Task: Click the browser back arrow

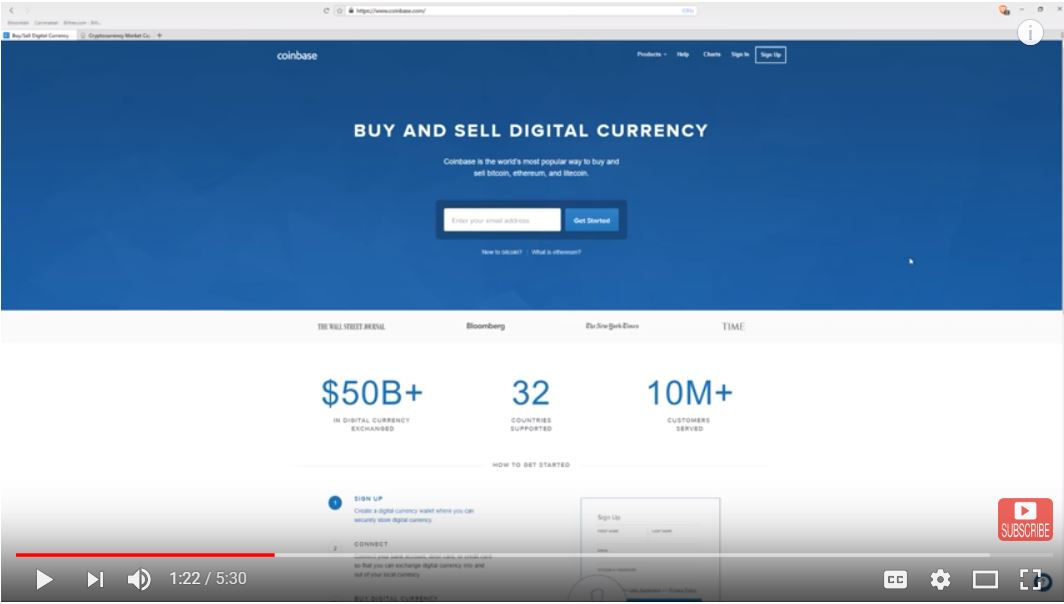Action: (x=11, y=11)
